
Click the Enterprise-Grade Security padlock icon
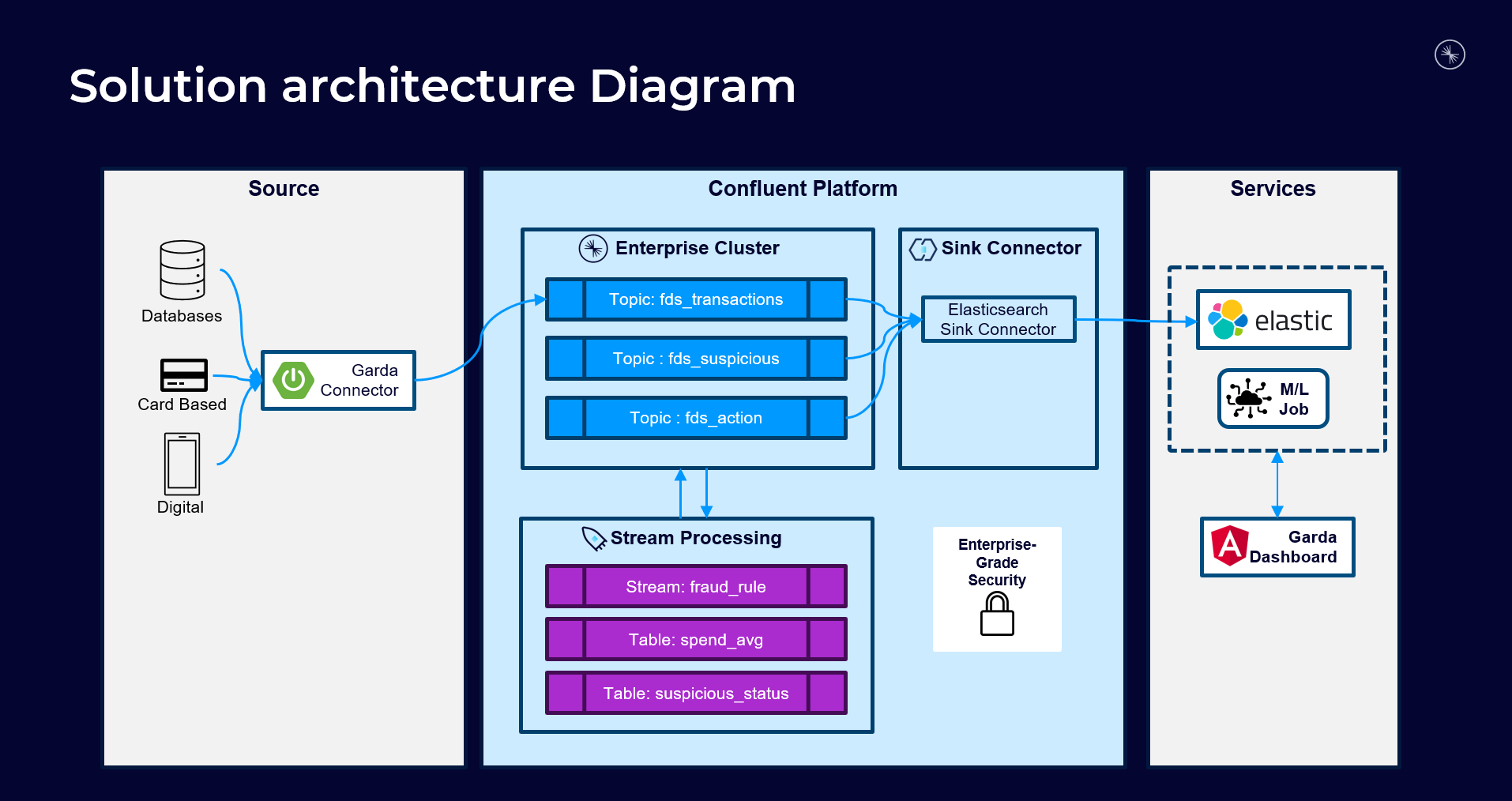(x=997, y=614)
